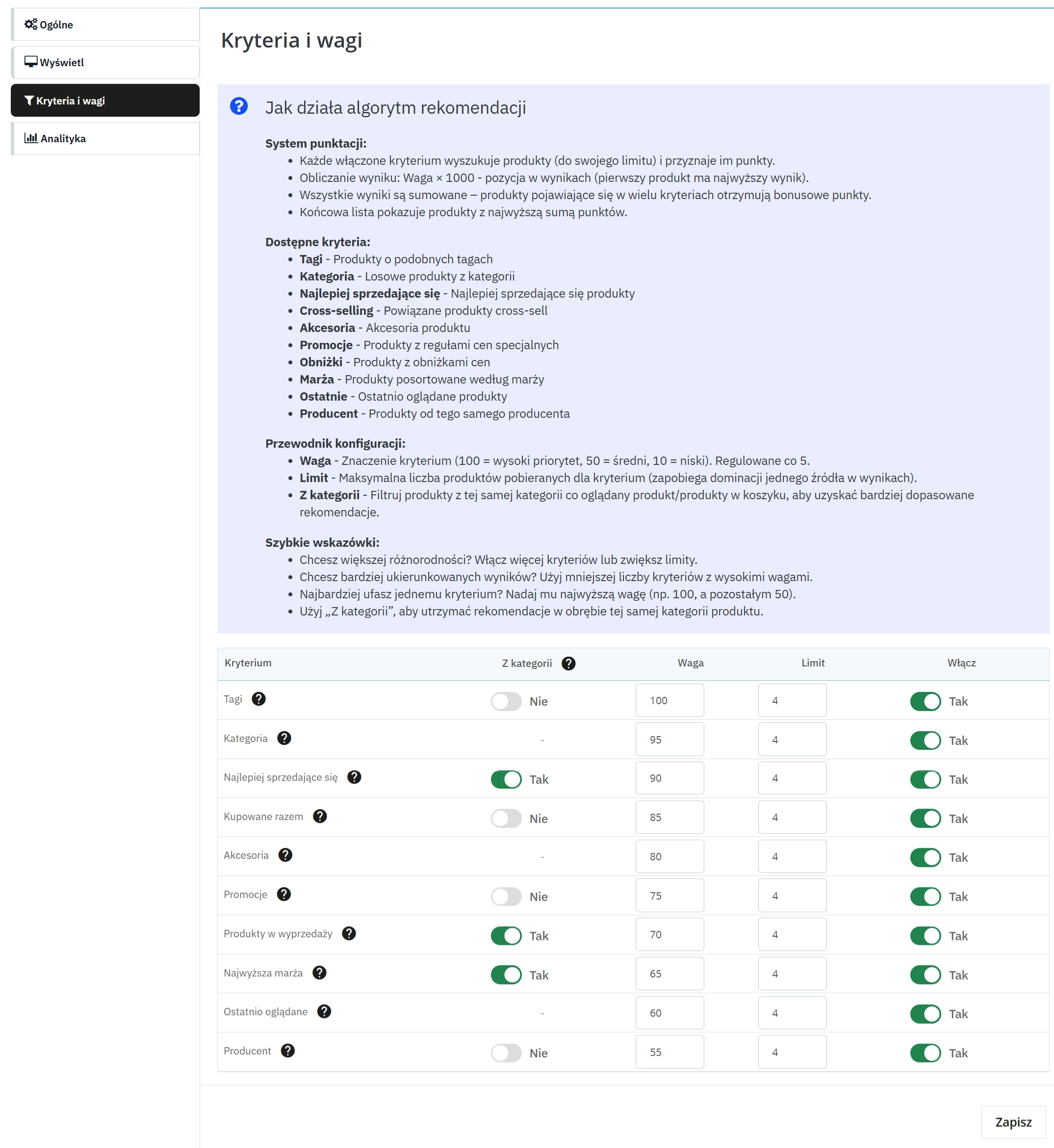Open the Ogólne settings with gear icon
Viewport: 1054px width, 1148px height.
point(30,24)
